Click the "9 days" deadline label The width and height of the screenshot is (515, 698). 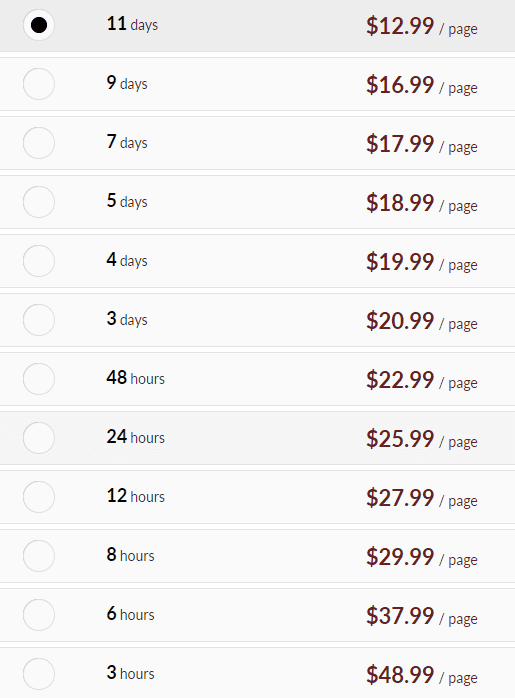tap(127, 83)
